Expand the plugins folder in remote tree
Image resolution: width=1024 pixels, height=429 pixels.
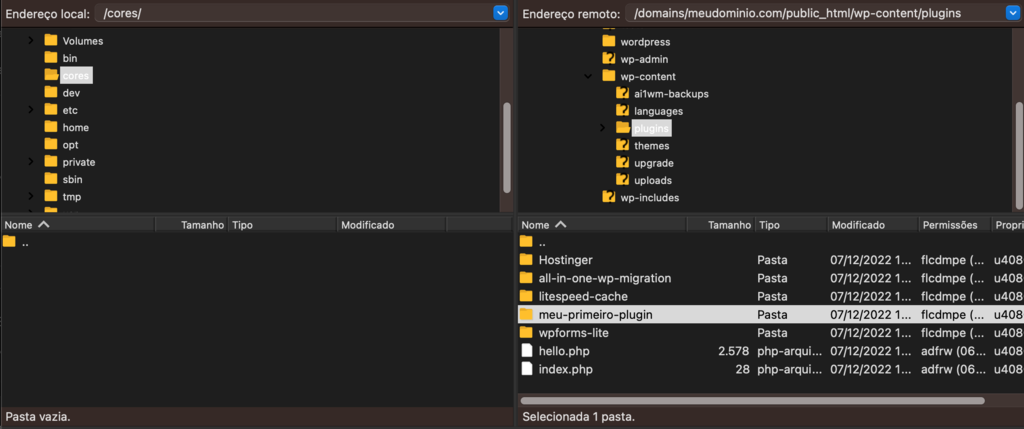(603, 128)
